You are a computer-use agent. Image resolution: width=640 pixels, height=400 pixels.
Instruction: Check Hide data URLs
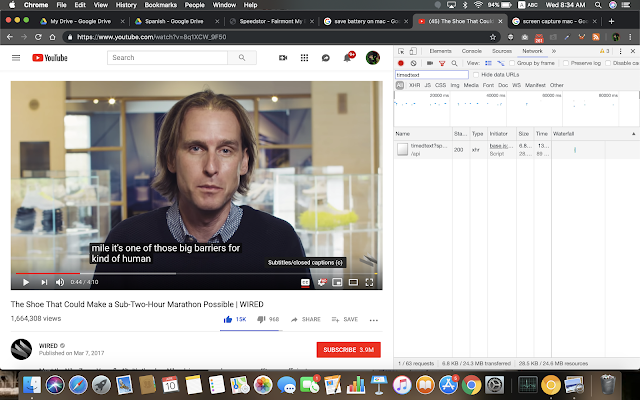pos(476,75)
